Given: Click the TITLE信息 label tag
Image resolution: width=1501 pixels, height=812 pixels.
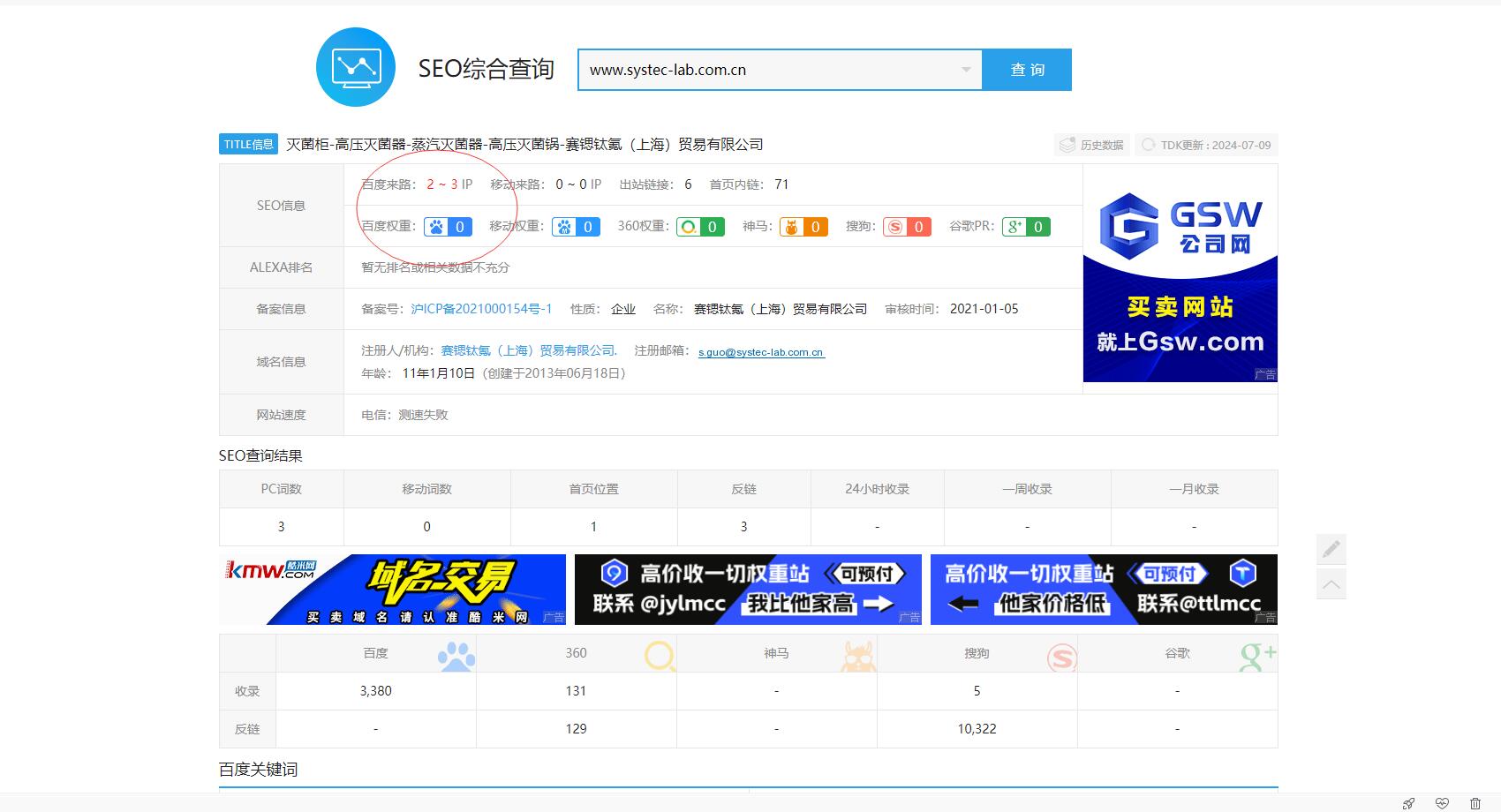Looking at the screenshot, I should click(248, 145).
